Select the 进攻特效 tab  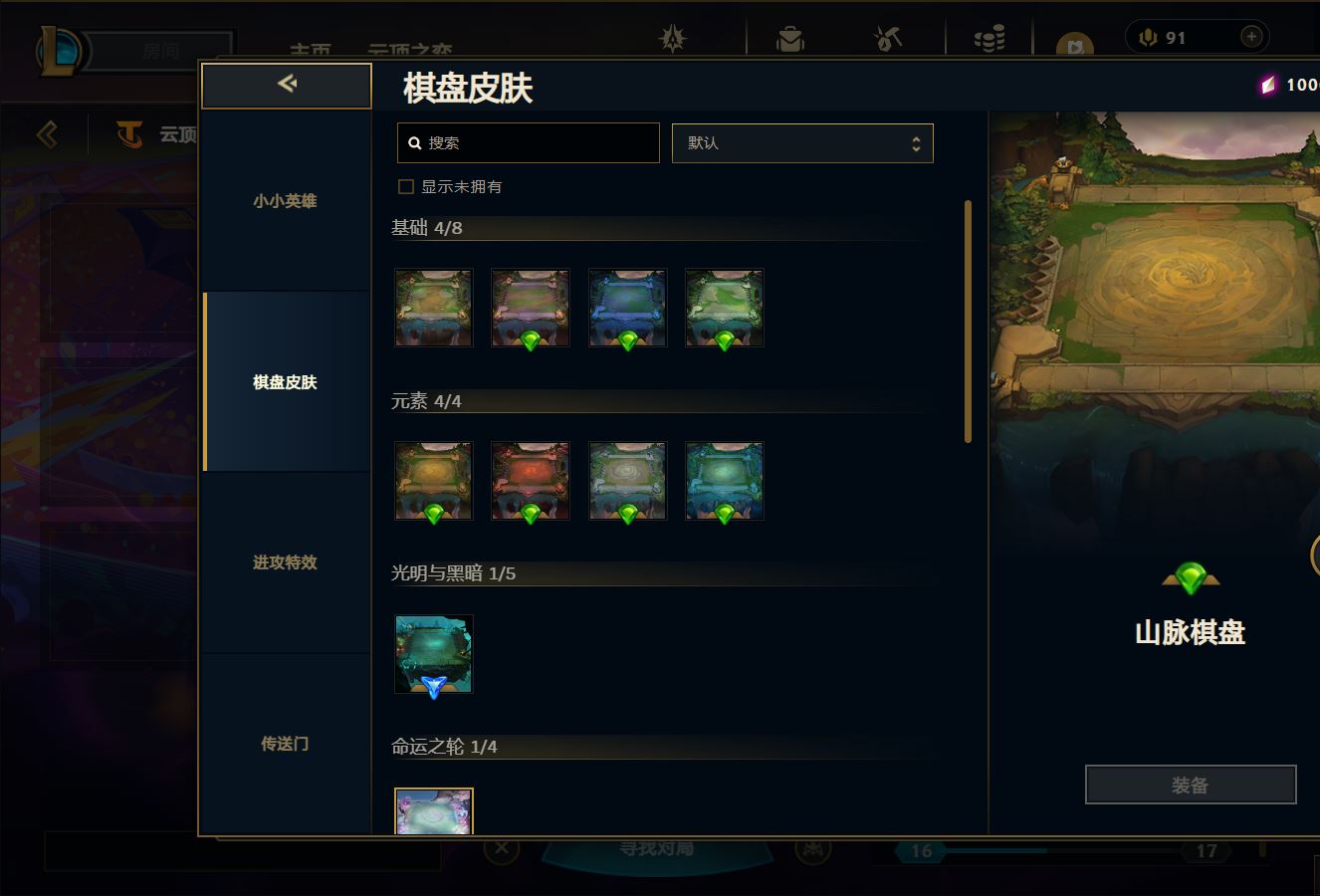tap(285, 562)
